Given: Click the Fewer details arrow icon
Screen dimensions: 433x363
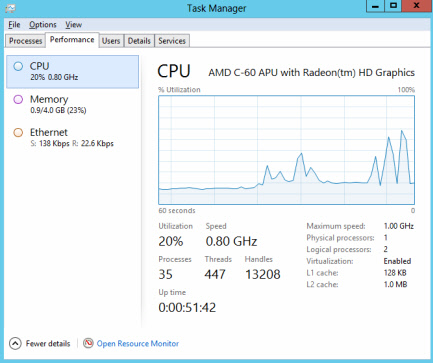Looking at the screenshot, I should 15,343.
